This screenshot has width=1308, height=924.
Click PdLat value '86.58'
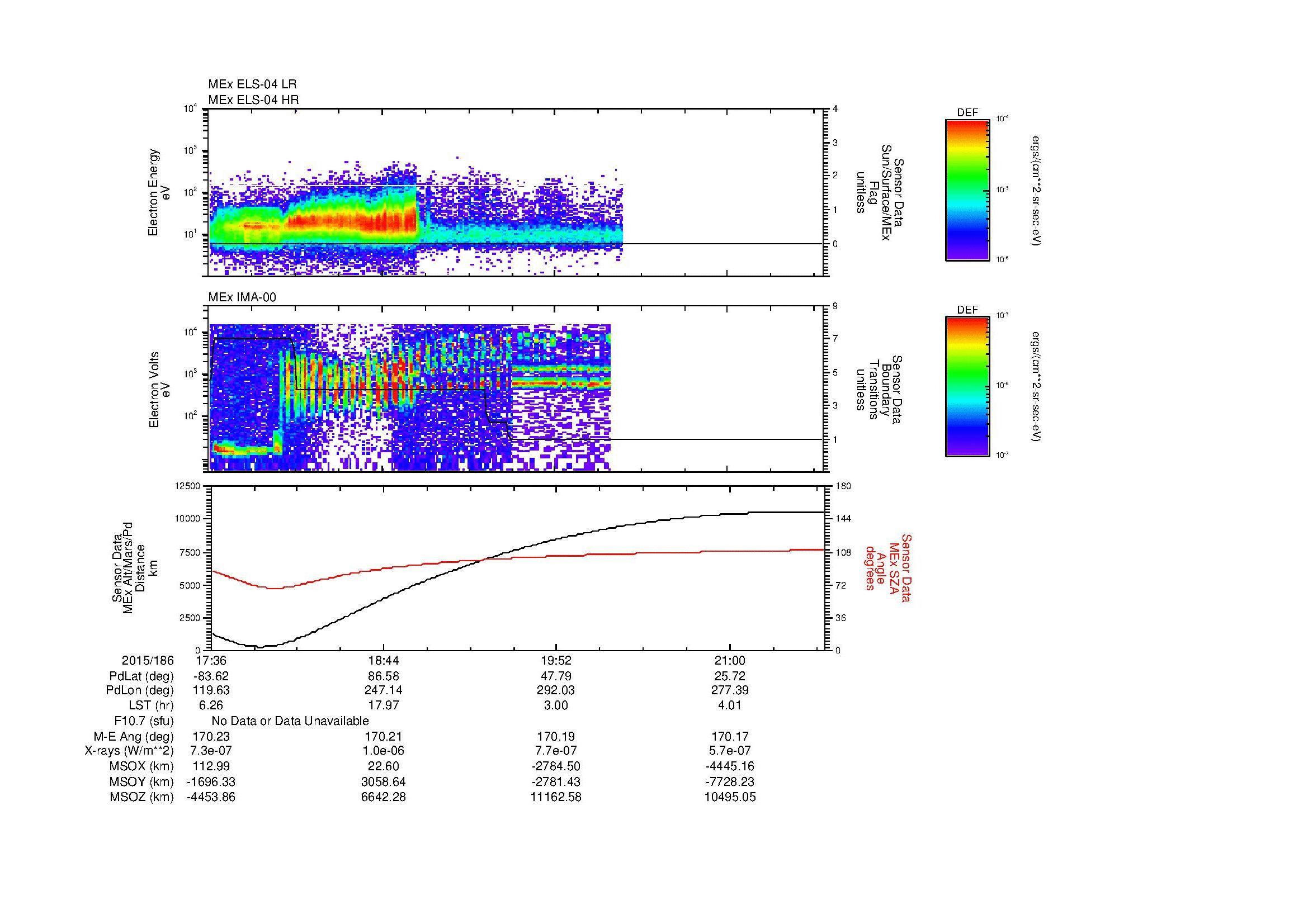pos(384,676)
